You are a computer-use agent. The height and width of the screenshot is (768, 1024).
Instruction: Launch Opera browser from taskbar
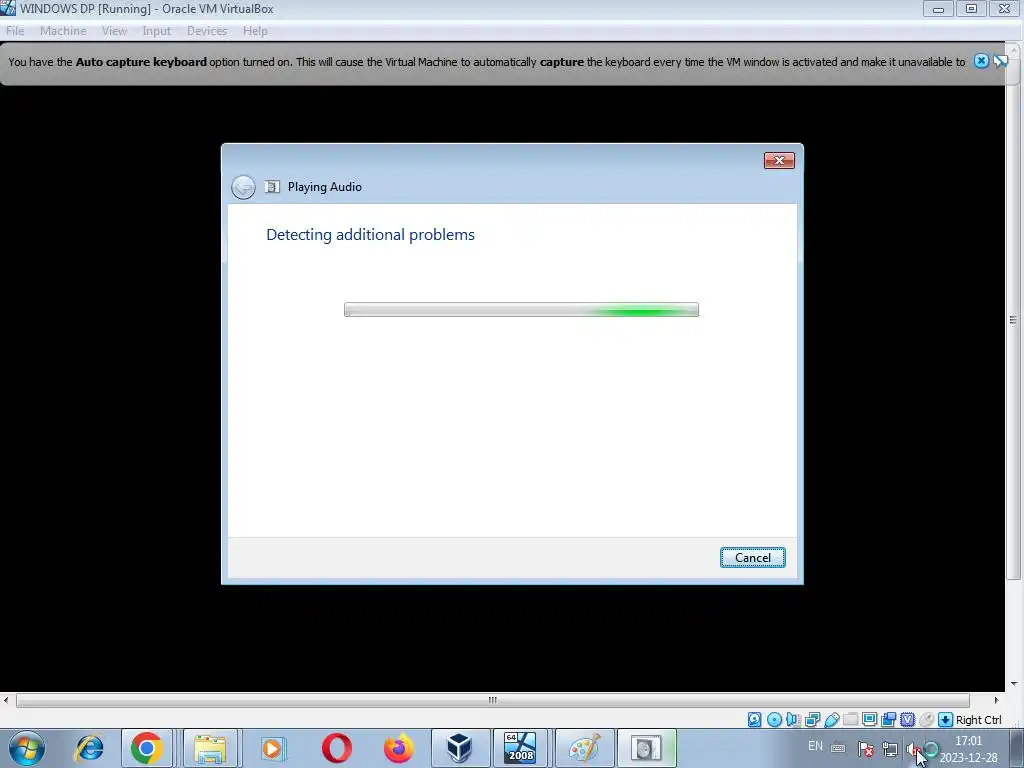[x=336, y=748]
